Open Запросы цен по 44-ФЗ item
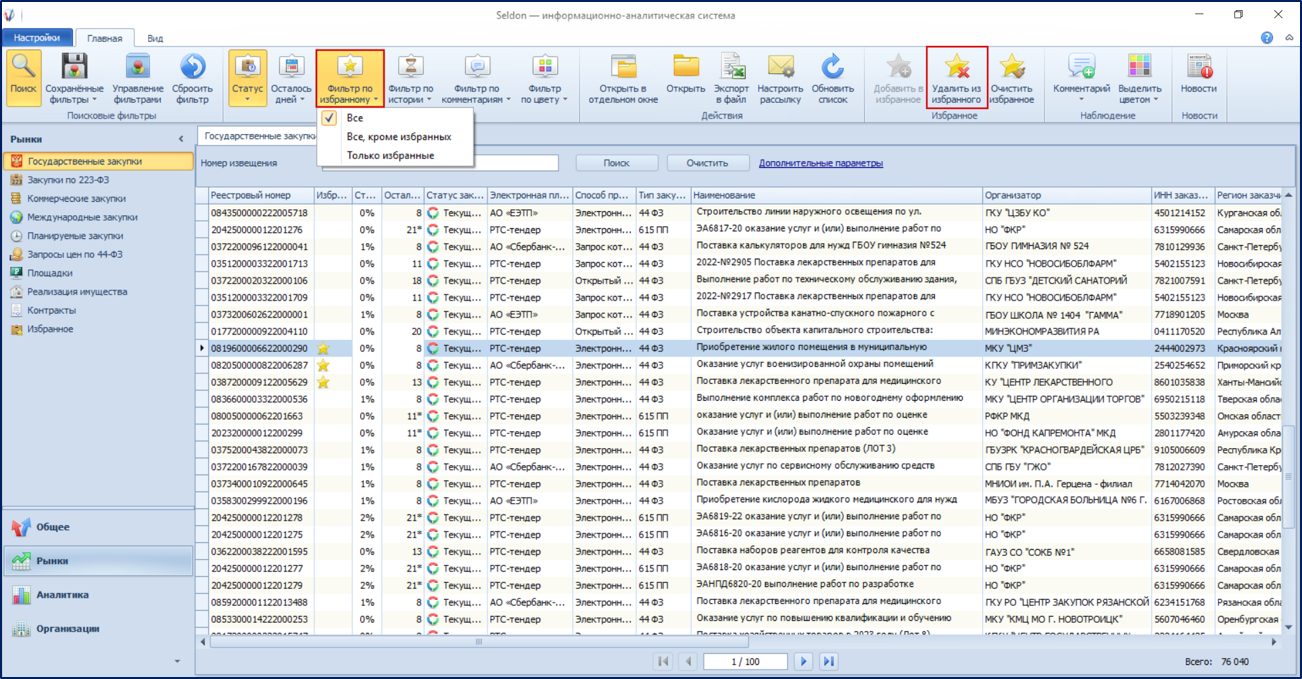This screenshot has width=1302, height=679. click(98, 254)
